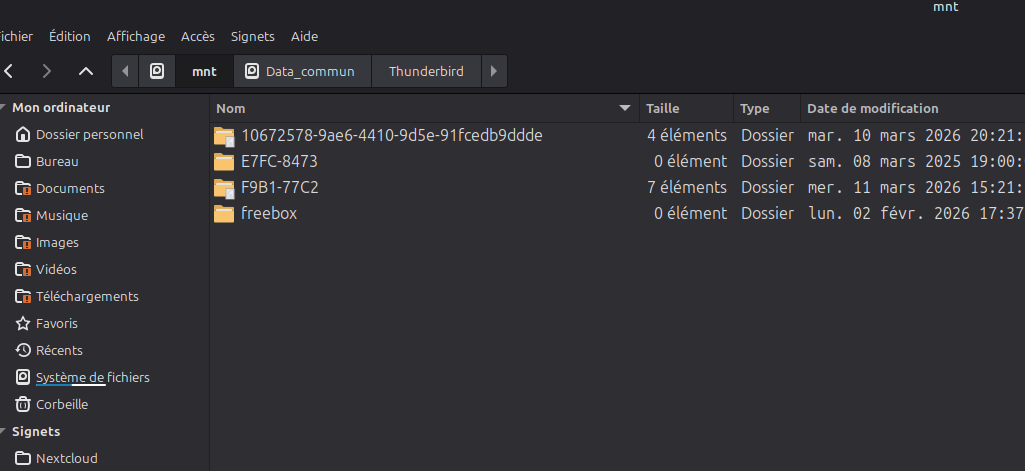
Task: Sort by the Taille column header
Action: [663, 108]
